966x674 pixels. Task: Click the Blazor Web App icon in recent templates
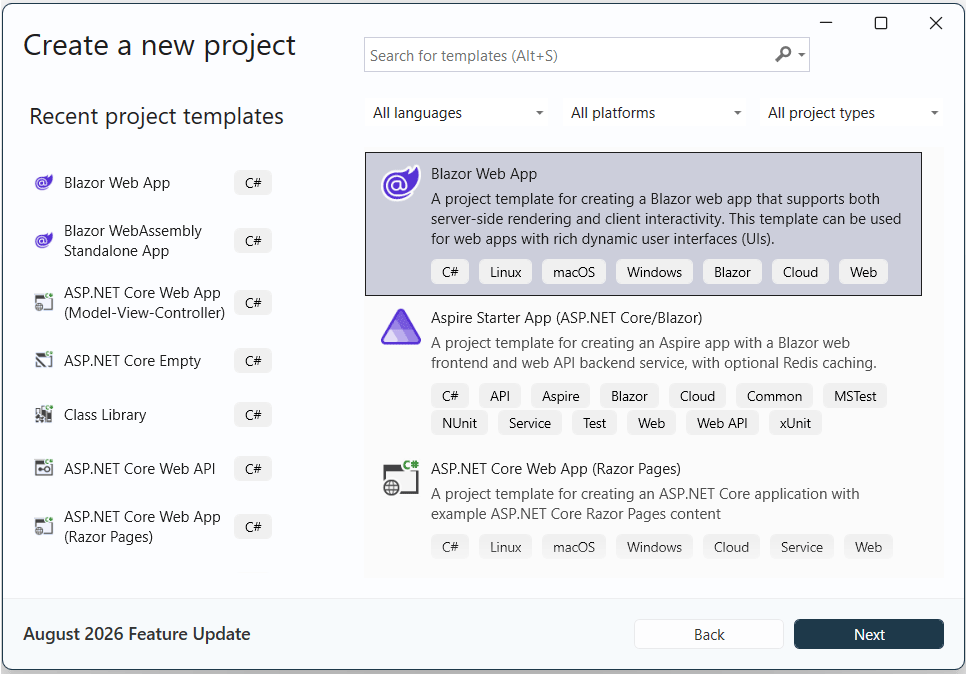click(44, 183)
